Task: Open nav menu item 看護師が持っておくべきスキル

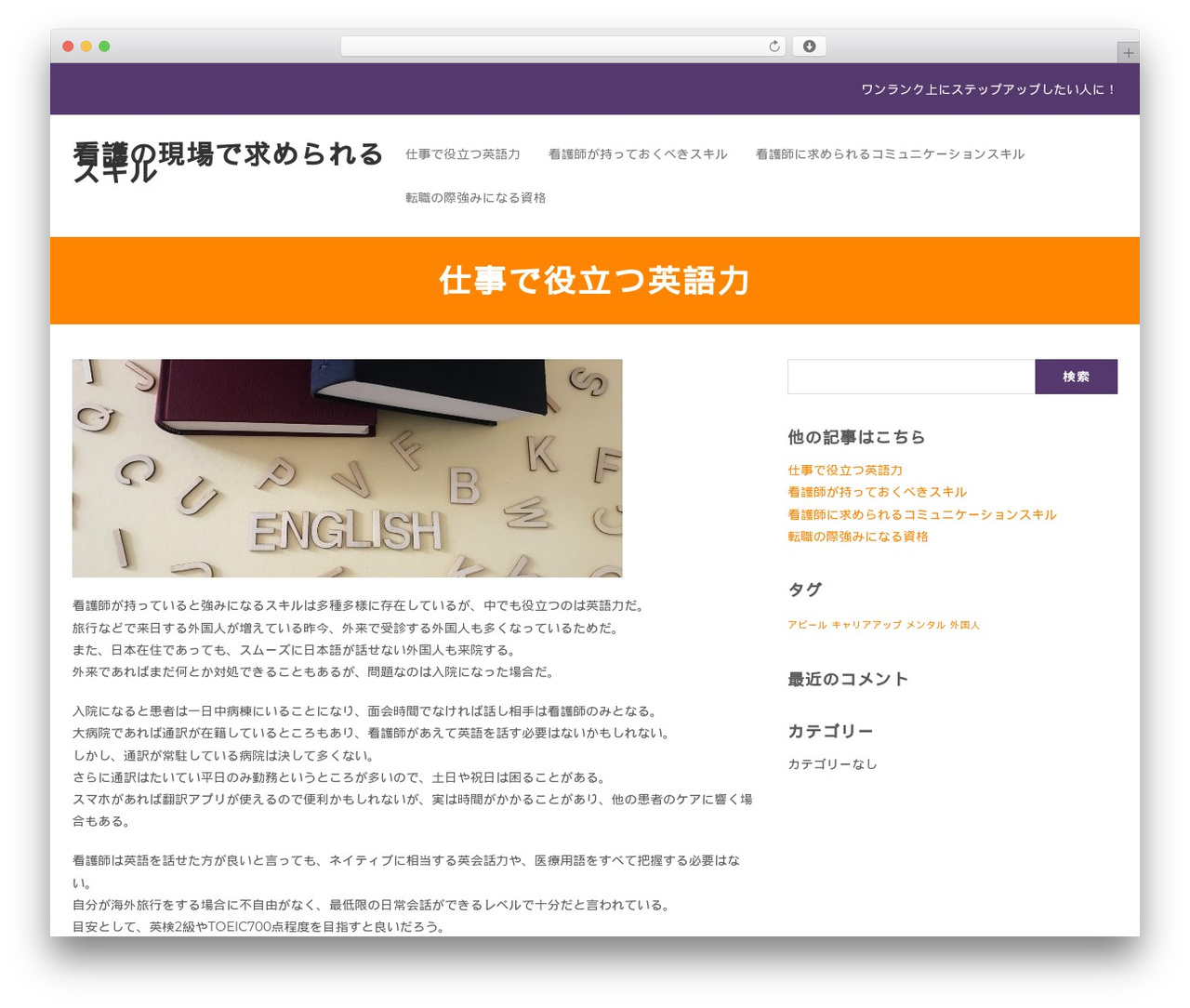Action: (638, 154)
